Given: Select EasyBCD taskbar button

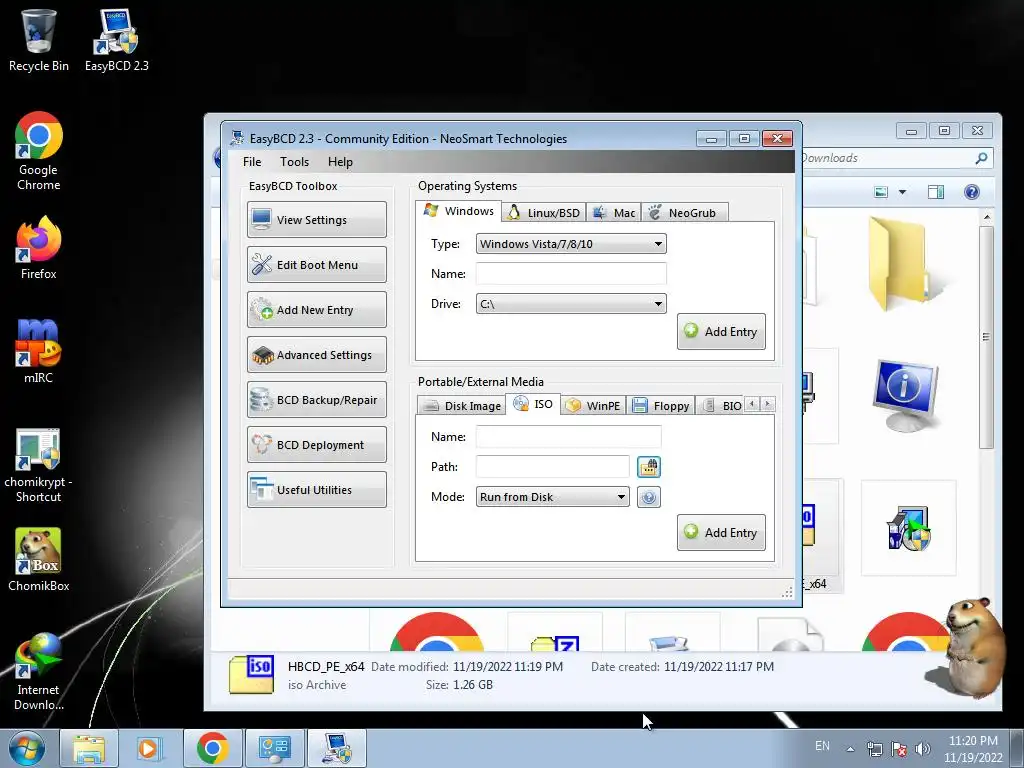Looking at the screenshot, I should coord(336,748).
